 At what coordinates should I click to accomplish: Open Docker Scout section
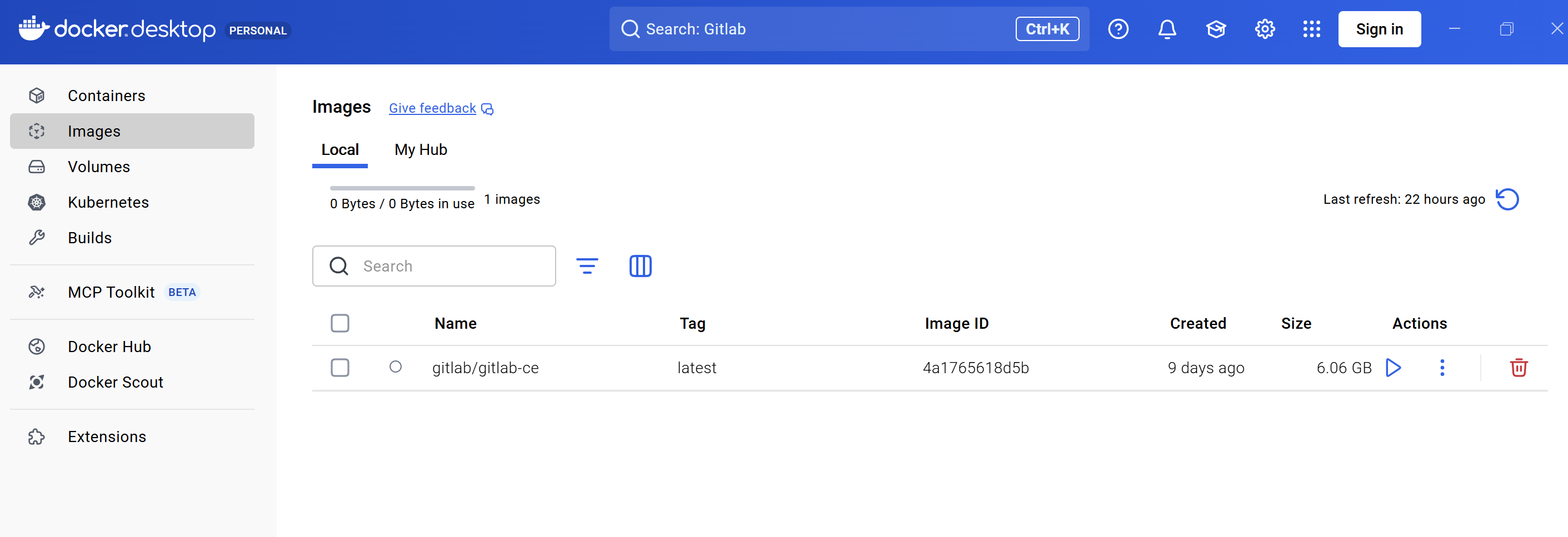[132, 382]
